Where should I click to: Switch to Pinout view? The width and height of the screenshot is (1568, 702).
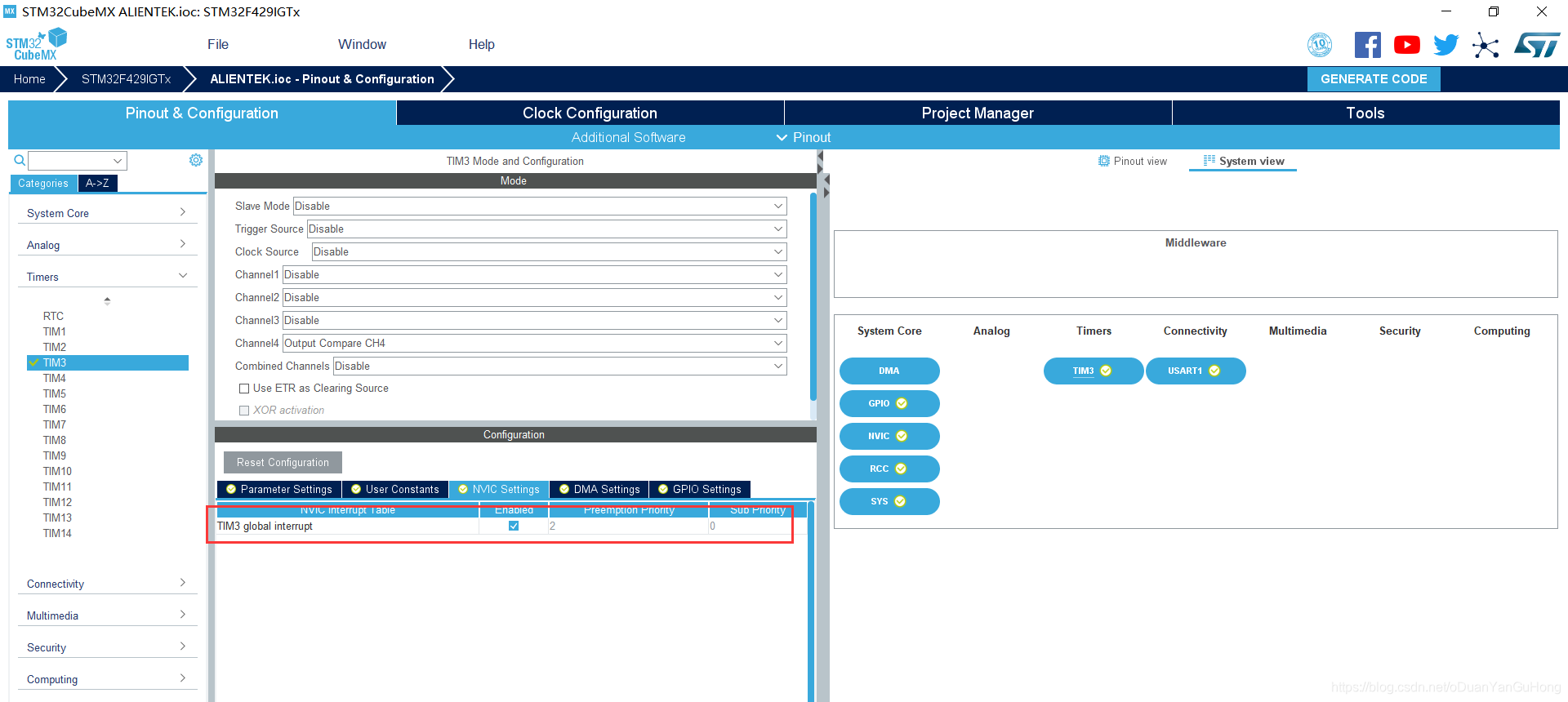coord(1133,161)
